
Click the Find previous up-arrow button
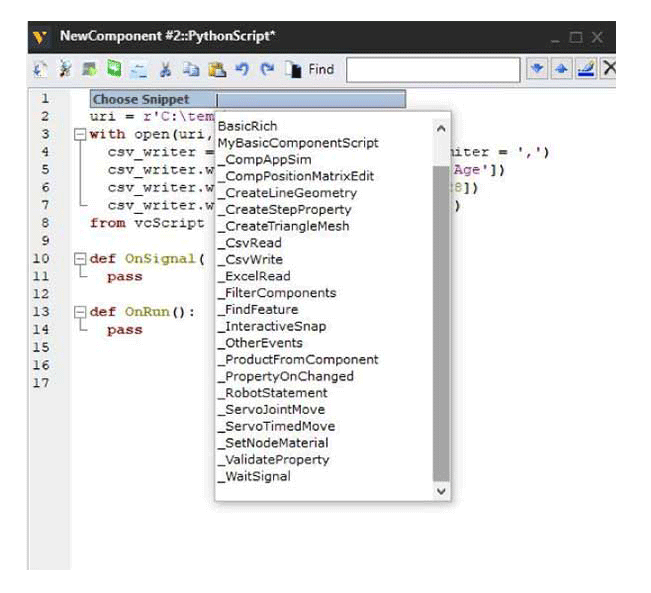click(561, 69)
